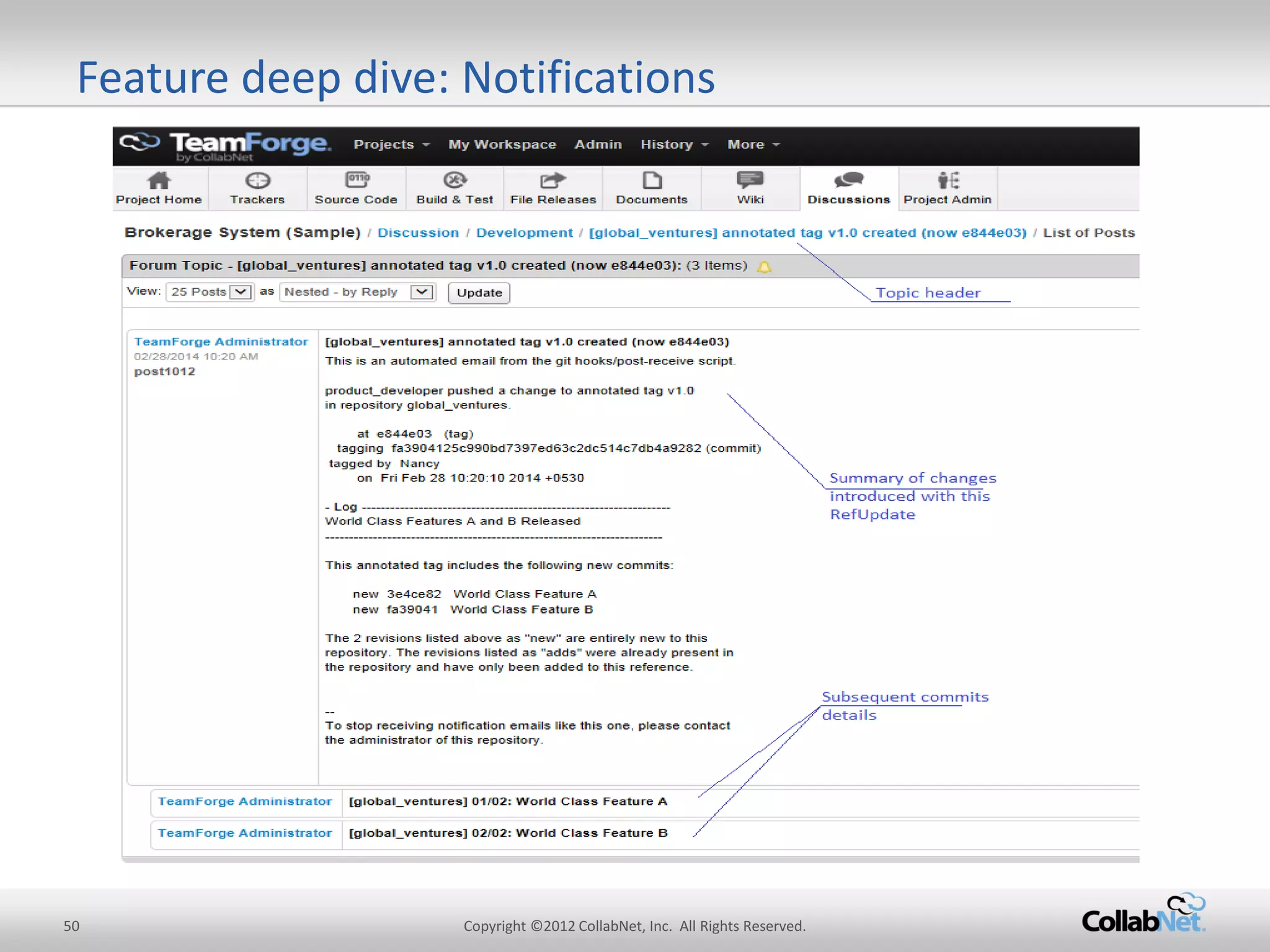
Task: Open the File Releases icon
Action: pyautogui.click(x=553, y=180)
